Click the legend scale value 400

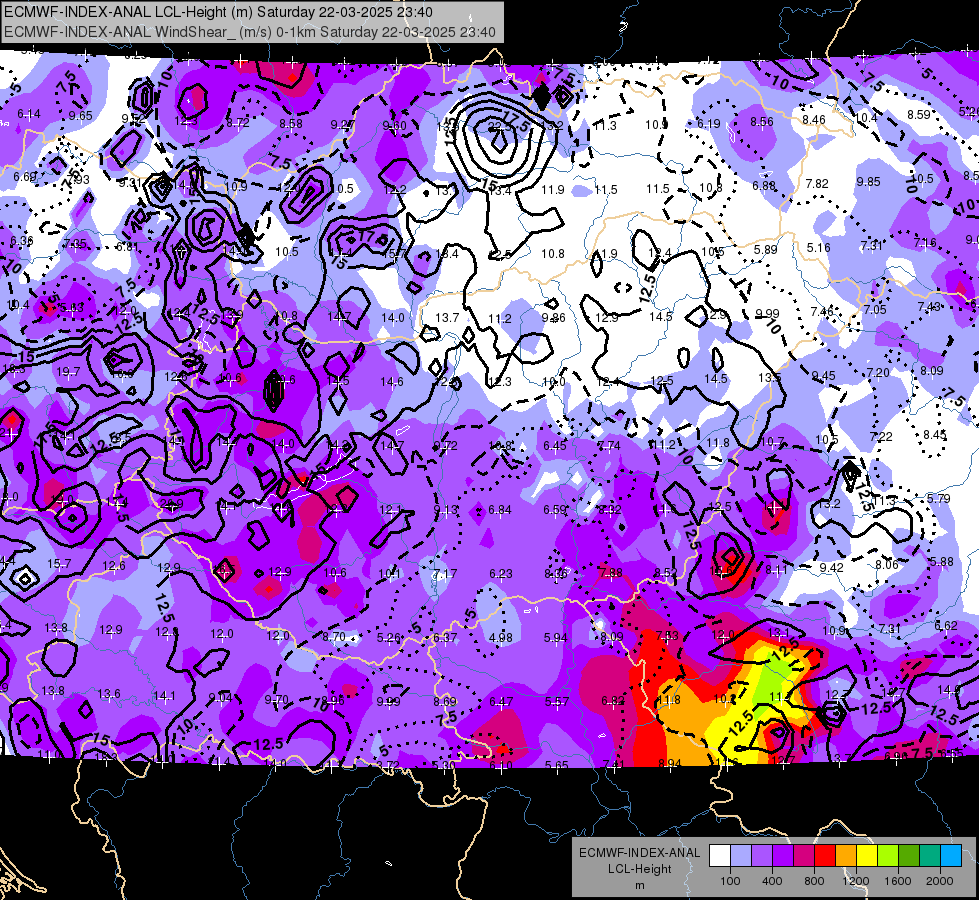coord(772,881)
